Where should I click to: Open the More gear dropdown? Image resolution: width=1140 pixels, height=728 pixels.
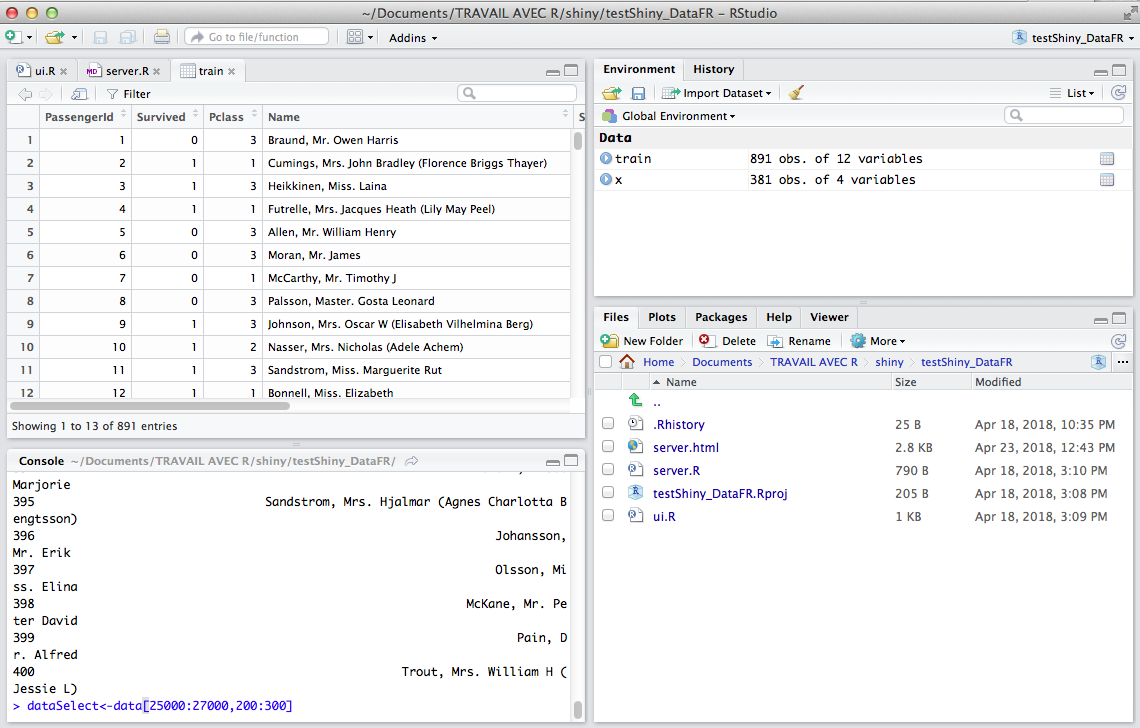click(878, 341)
